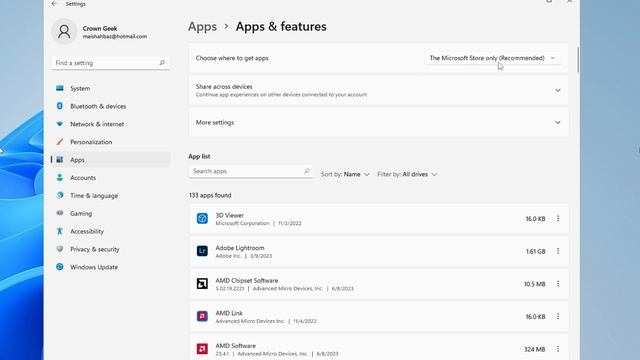Click the Personalization brush icon
This screenshot has height=360, width=640.
click(60, 142)
